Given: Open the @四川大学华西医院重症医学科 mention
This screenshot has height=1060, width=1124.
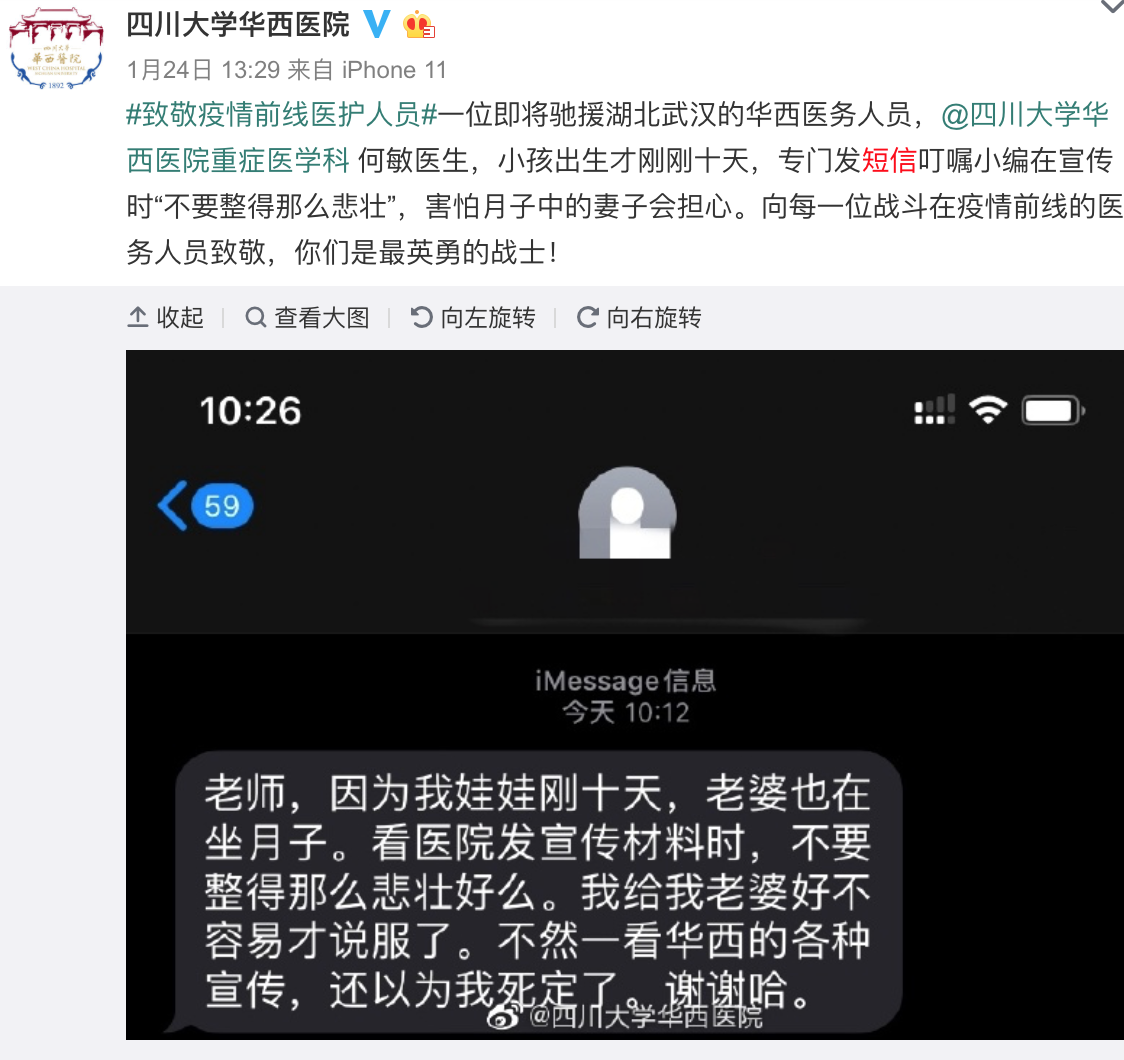Looking at the screenshot, I should [x=618, y=138].
